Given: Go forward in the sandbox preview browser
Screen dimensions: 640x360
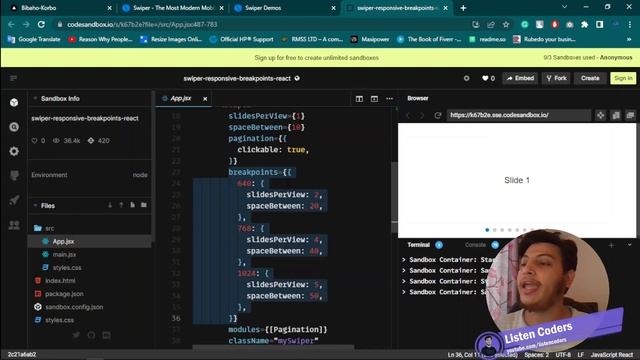Looking at the screenshot, I should tap(422, 115).
